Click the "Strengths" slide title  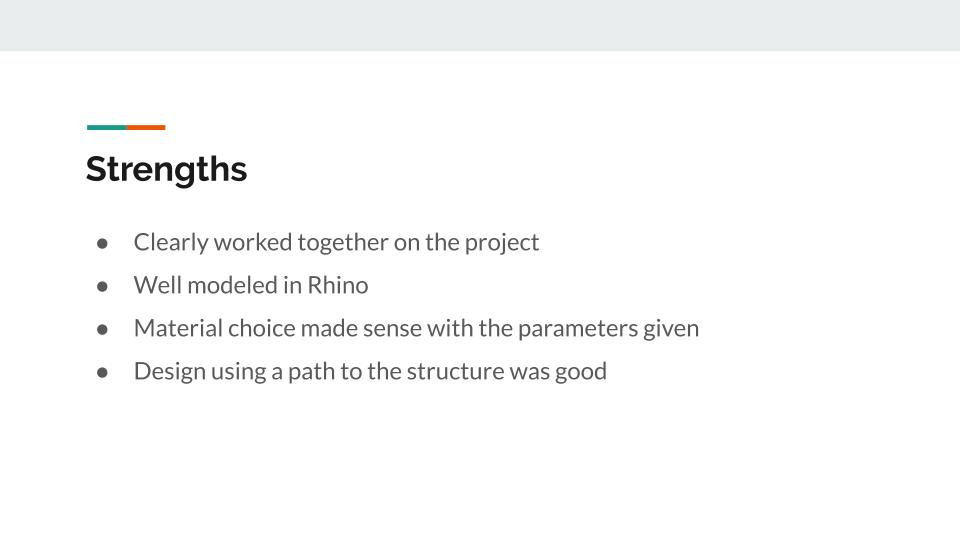(x=166, y=169)
